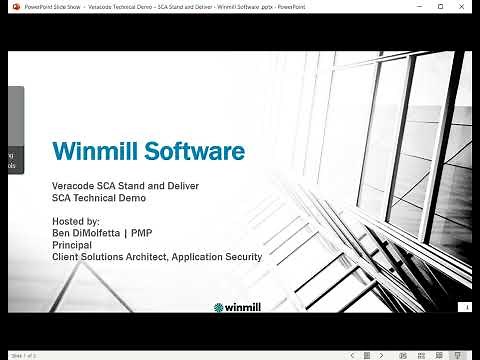Switch to Slide Sorter view icon

click(x=421, y=356)
